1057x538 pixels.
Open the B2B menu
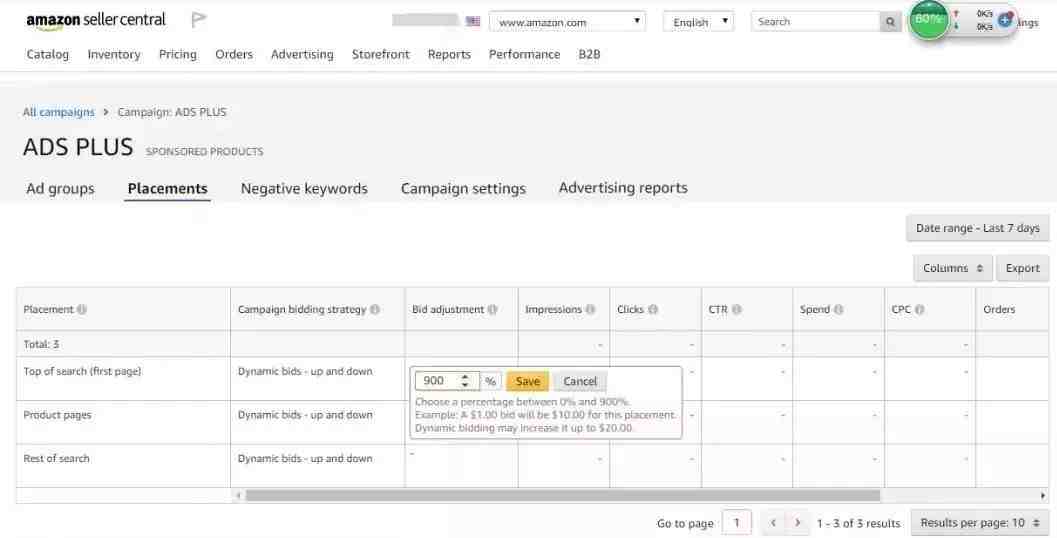pos(589,55)
